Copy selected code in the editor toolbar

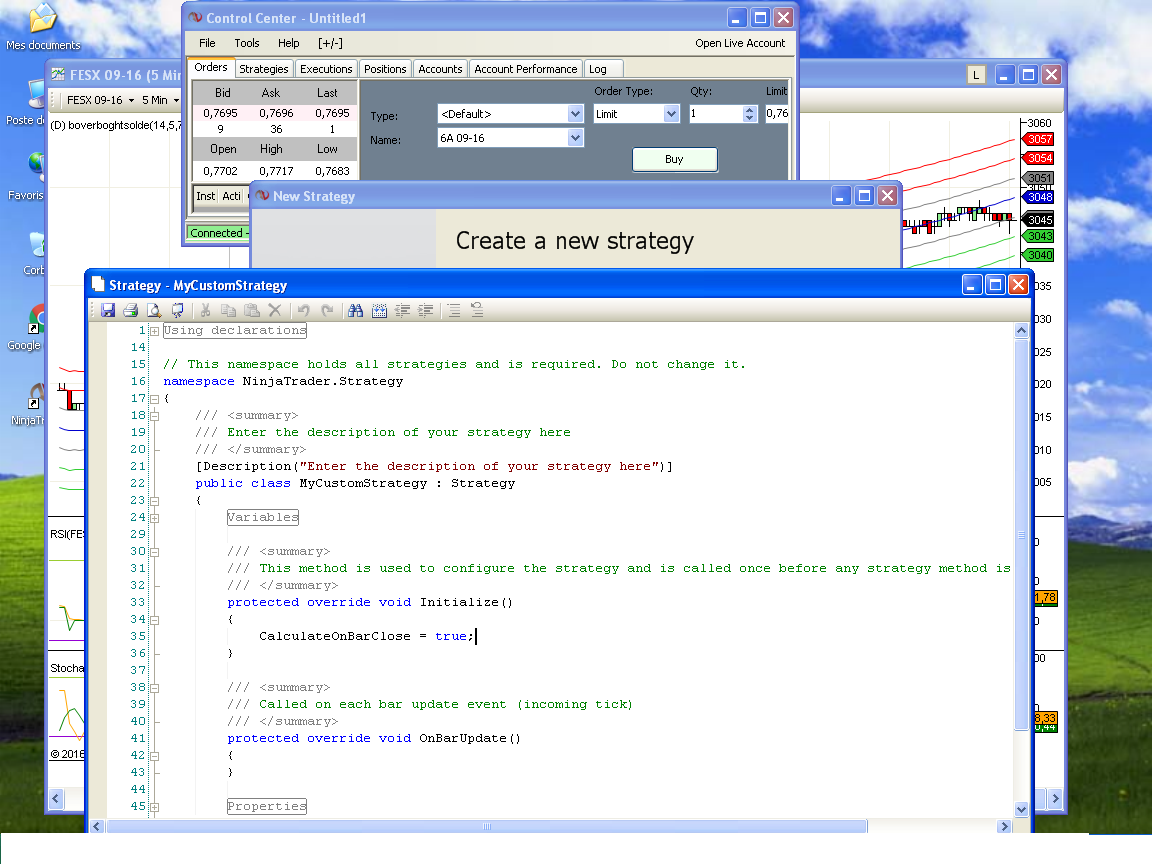pos(228,311)
